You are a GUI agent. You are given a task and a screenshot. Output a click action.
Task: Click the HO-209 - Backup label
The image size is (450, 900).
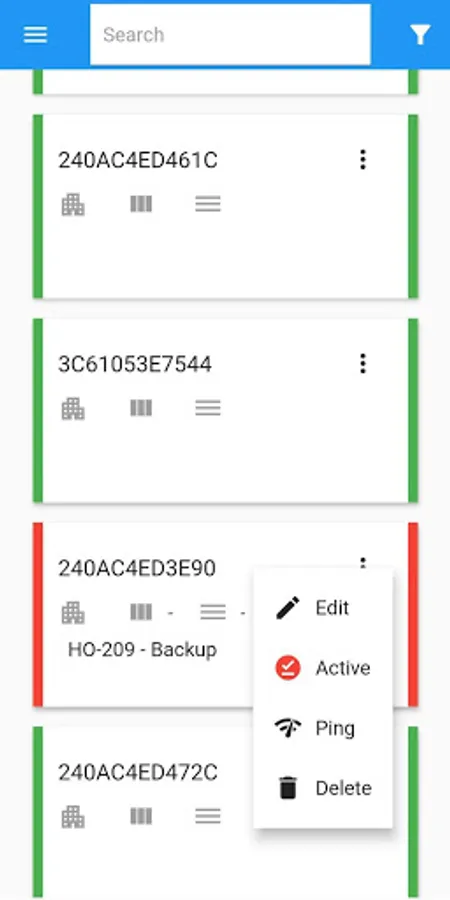pos(142,650)
